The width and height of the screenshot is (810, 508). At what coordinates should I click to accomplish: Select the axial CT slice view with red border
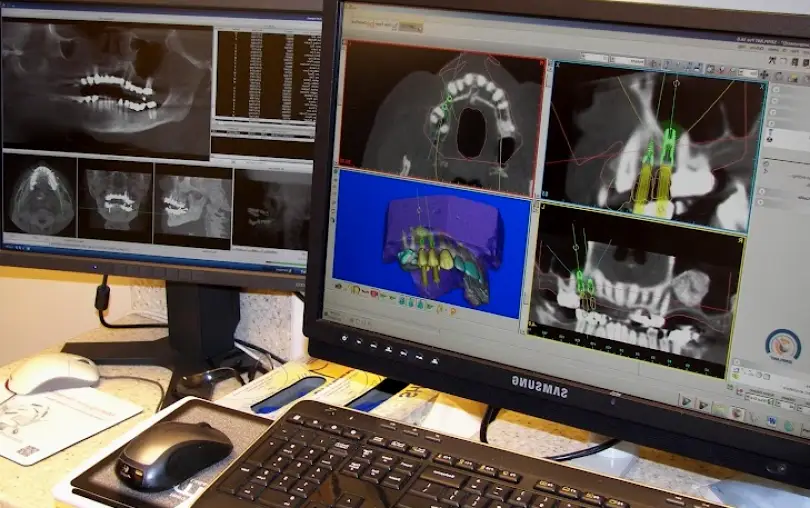point(443,118)
